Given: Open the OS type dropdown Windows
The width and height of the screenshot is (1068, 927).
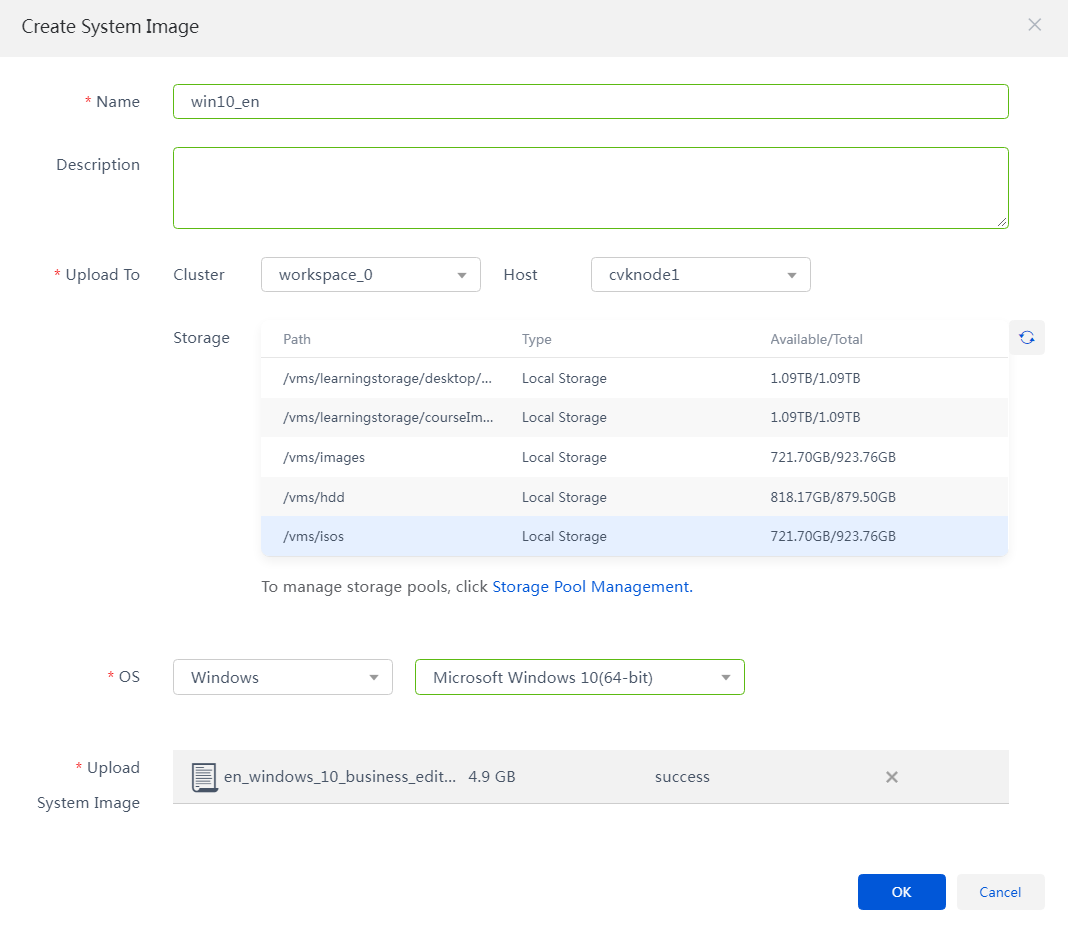Looking at the screenshot, I should (283, 677).
